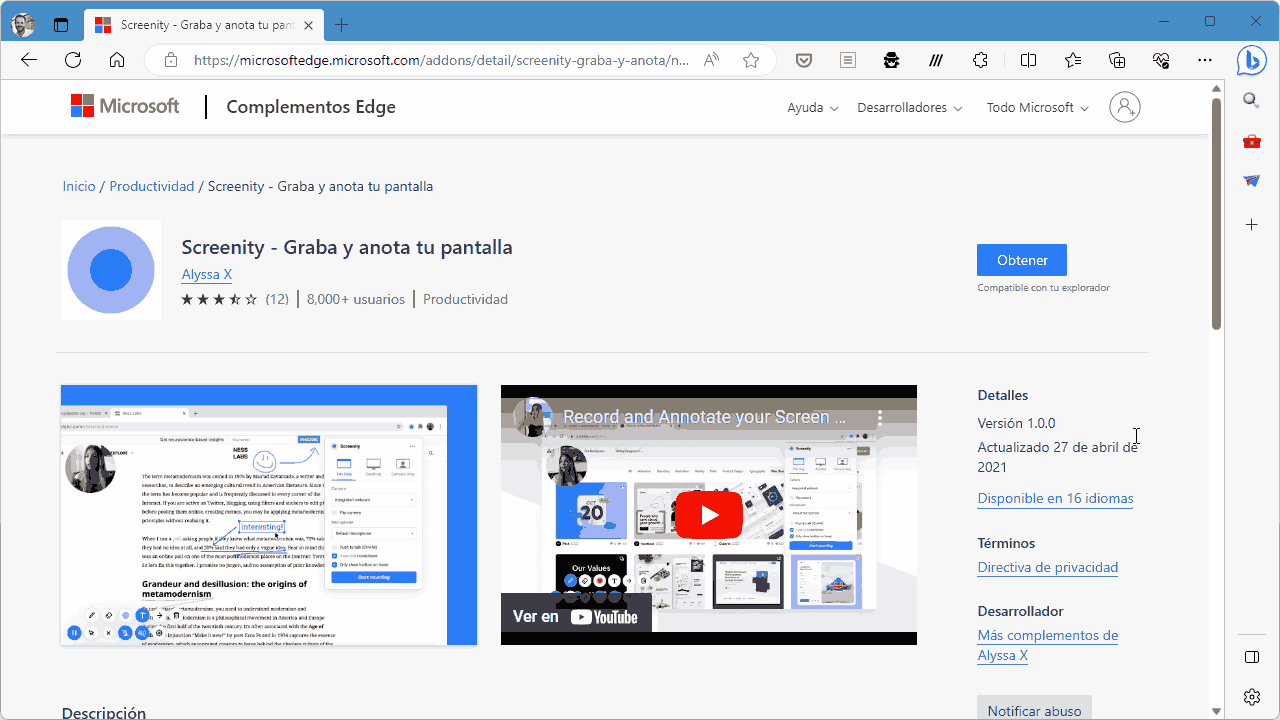Screen dimensions: 1280x720
Task: Open the Pocket extension icon
Action: (x=804, y=60)
